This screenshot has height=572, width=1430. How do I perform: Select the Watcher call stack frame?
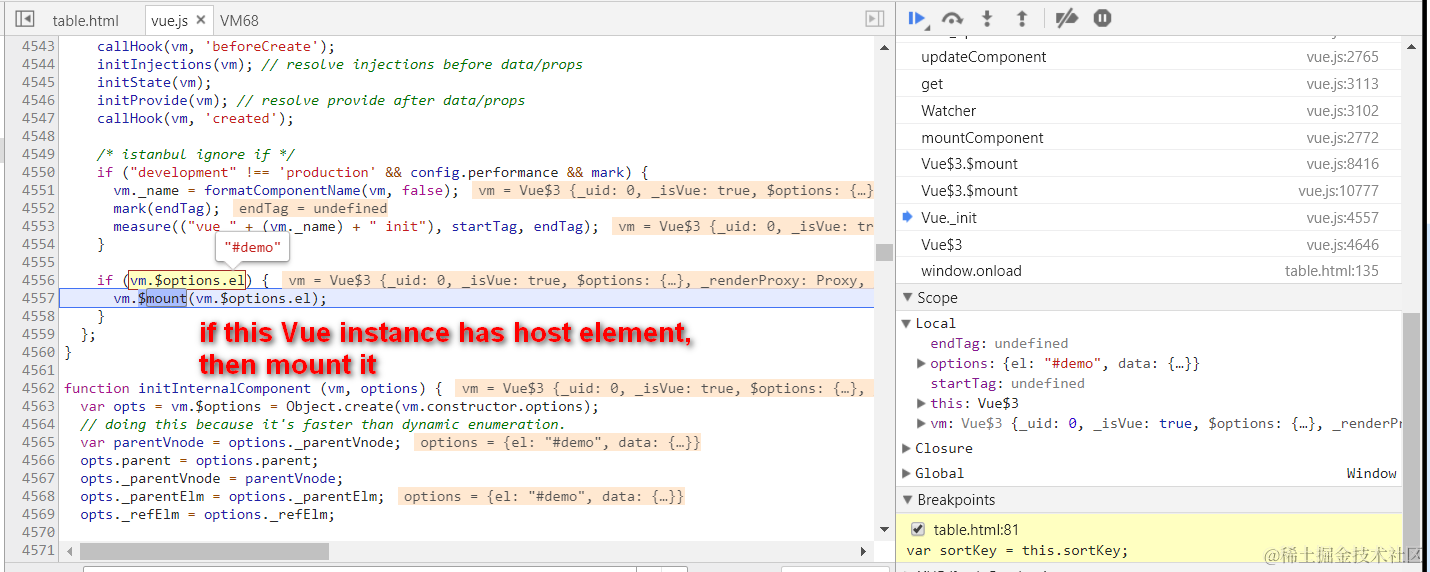click(1149, 111)
